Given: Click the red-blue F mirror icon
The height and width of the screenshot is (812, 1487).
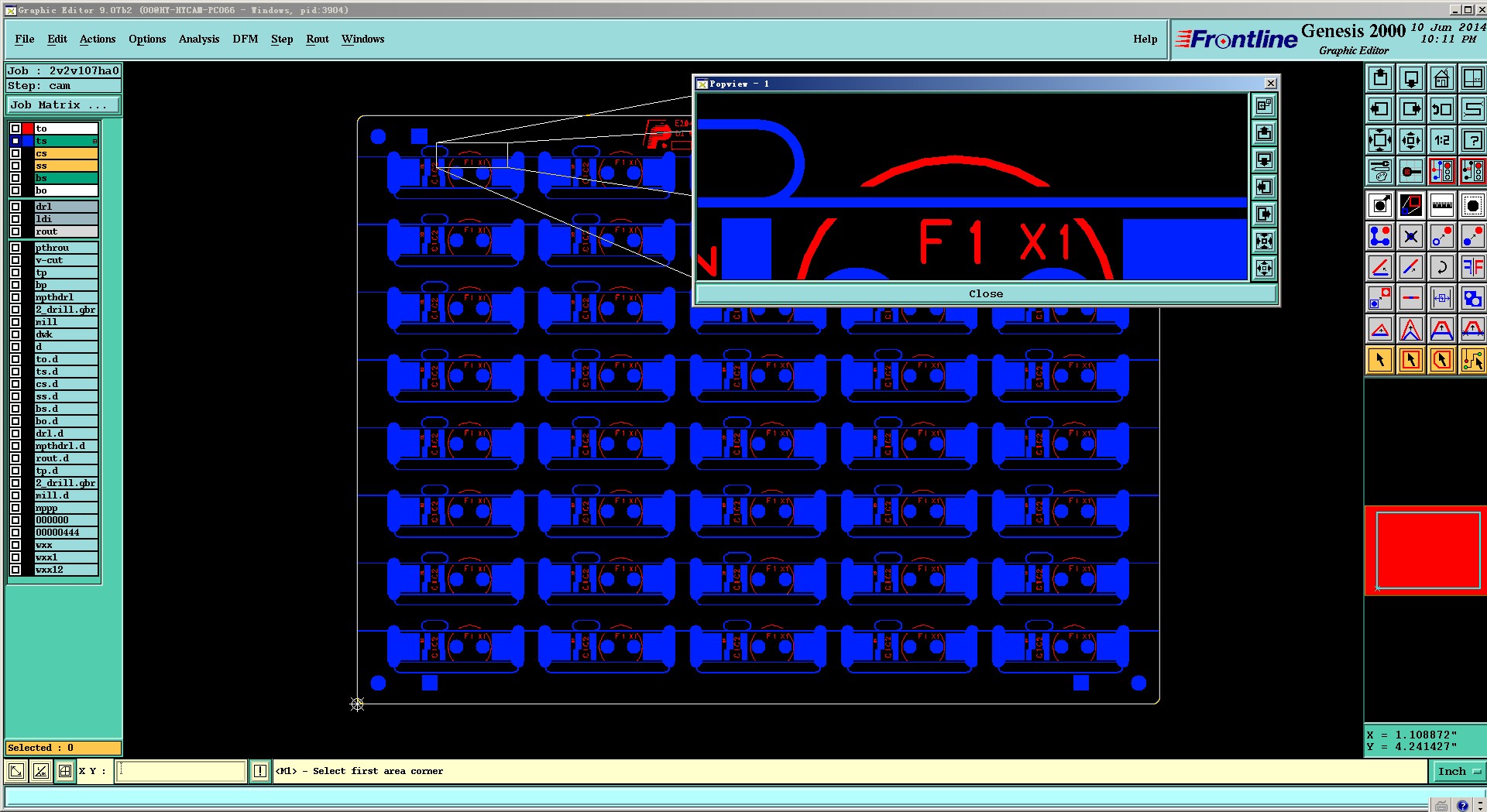Looking at the screenshot, I should (x=1472, y=268).
